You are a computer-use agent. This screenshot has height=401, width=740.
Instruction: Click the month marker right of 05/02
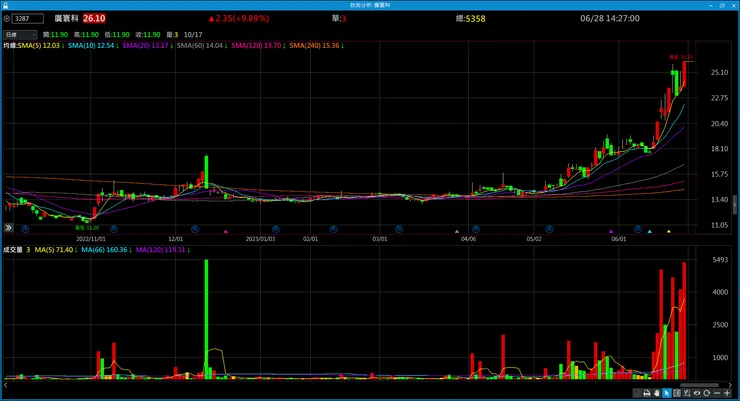coord(549,229)
